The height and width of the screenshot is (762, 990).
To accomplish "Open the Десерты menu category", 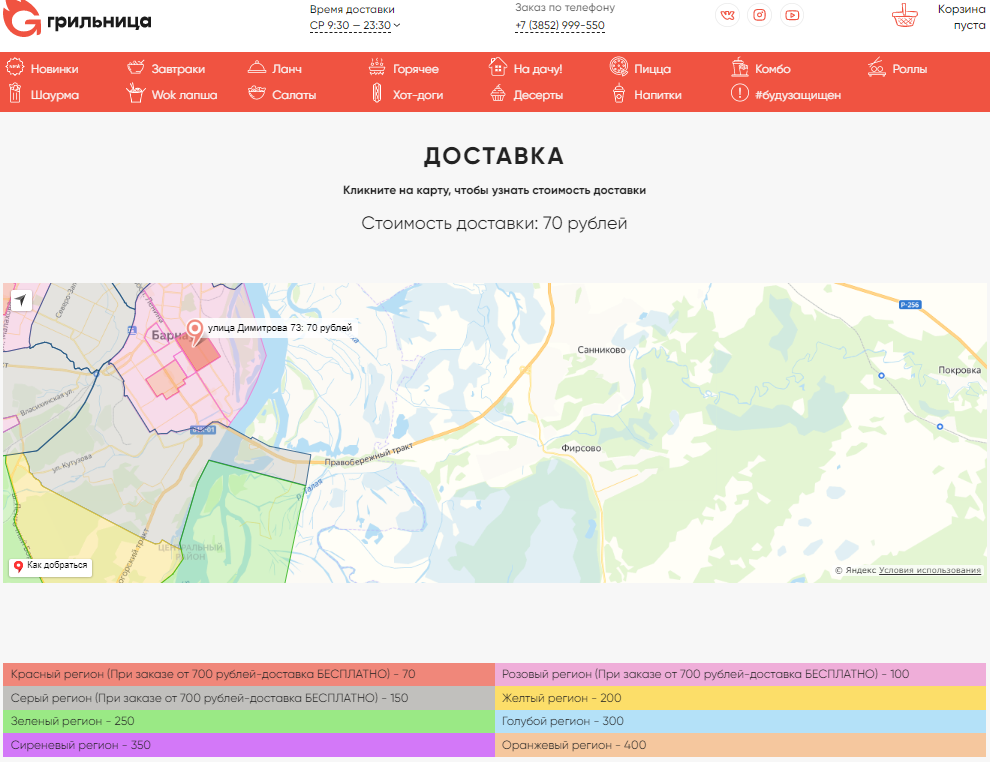I will tap(538, 95).
